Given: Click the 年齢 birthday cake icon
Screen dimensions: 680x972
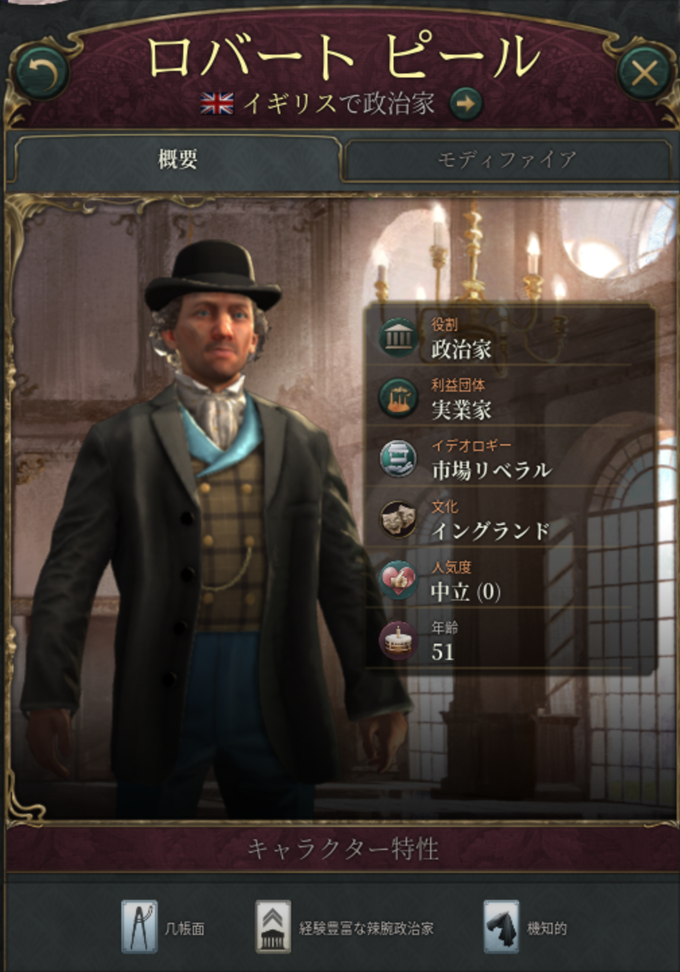Looking at the screenshot, I should 397,640.
